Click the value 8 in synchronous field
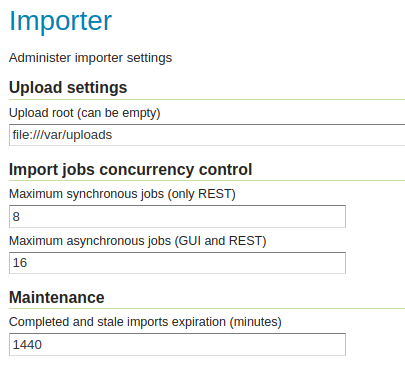The width and height of the screenshot is (405, 369). point(16,217)
